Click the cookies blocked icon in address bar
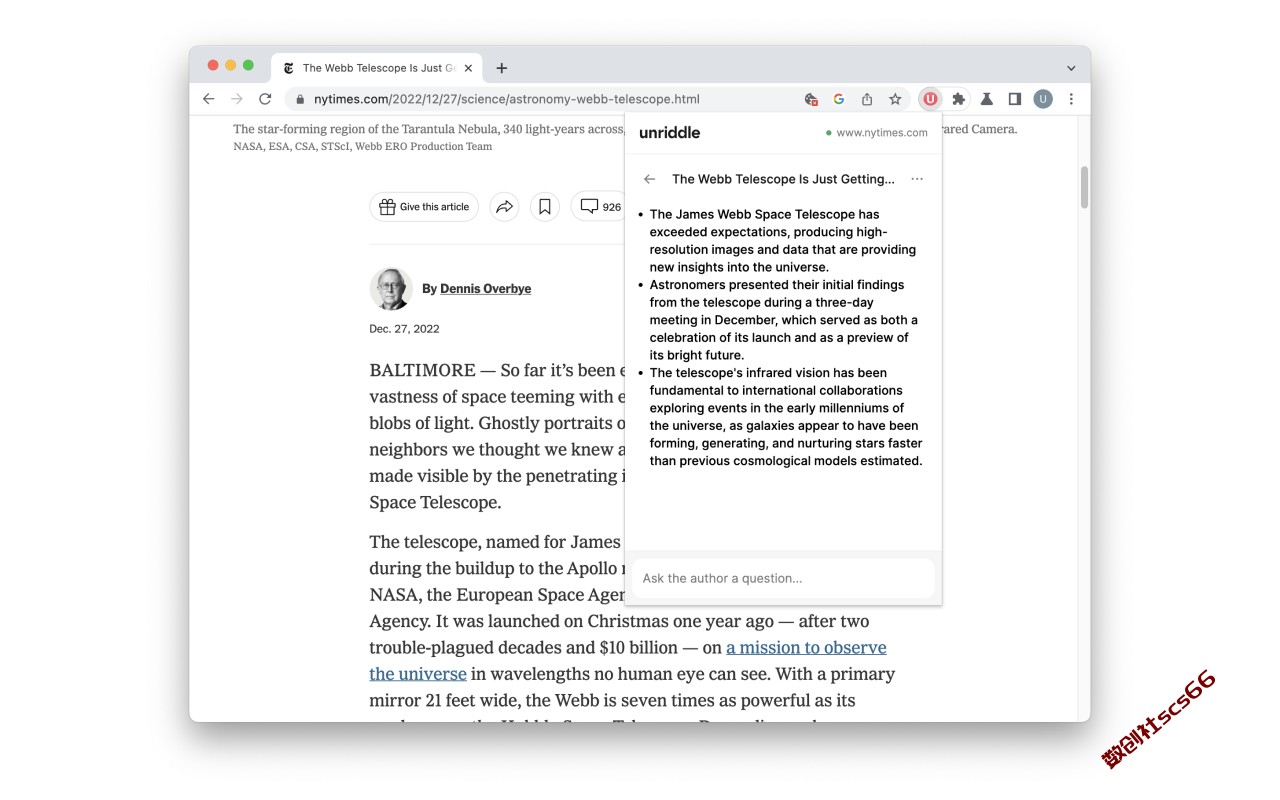This screenshot has width=1280, height=800. click(x=811, y=99)
